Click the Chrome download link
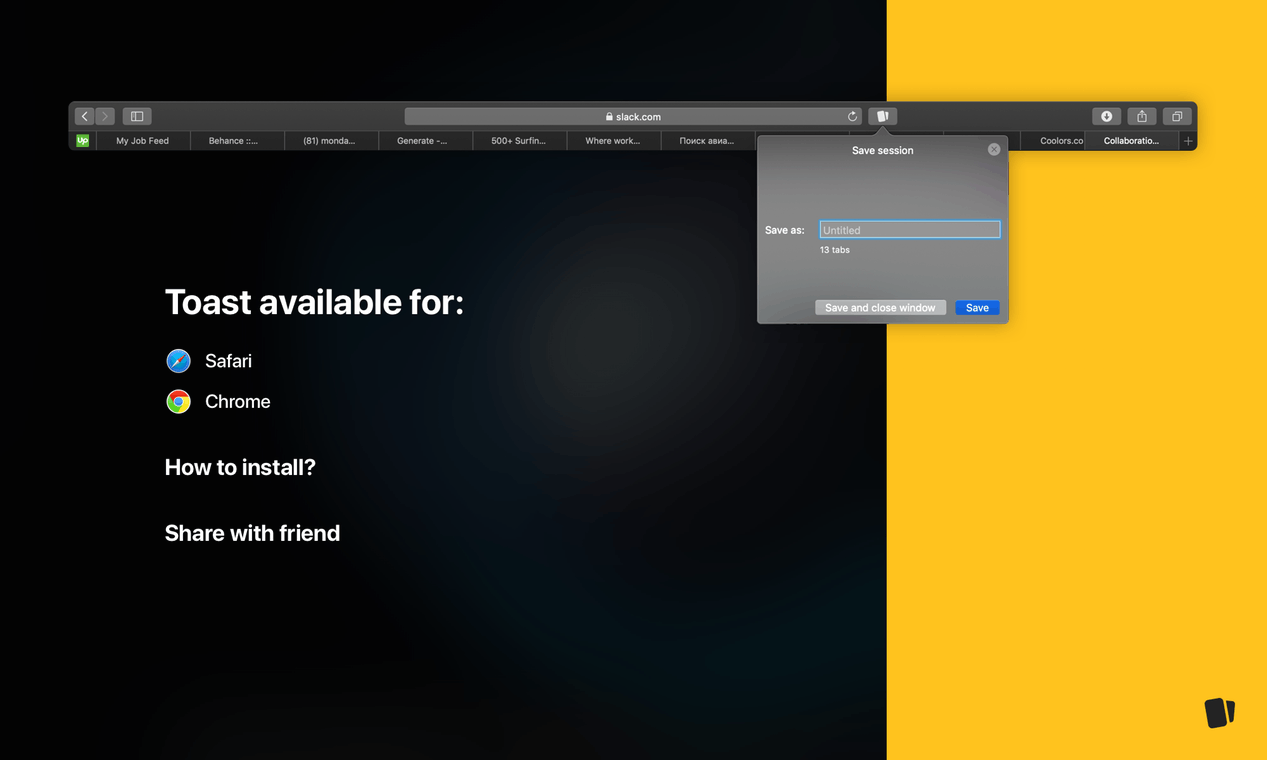Image resolution: width=1267 pixels, height=760 pixels. (237, 401)
